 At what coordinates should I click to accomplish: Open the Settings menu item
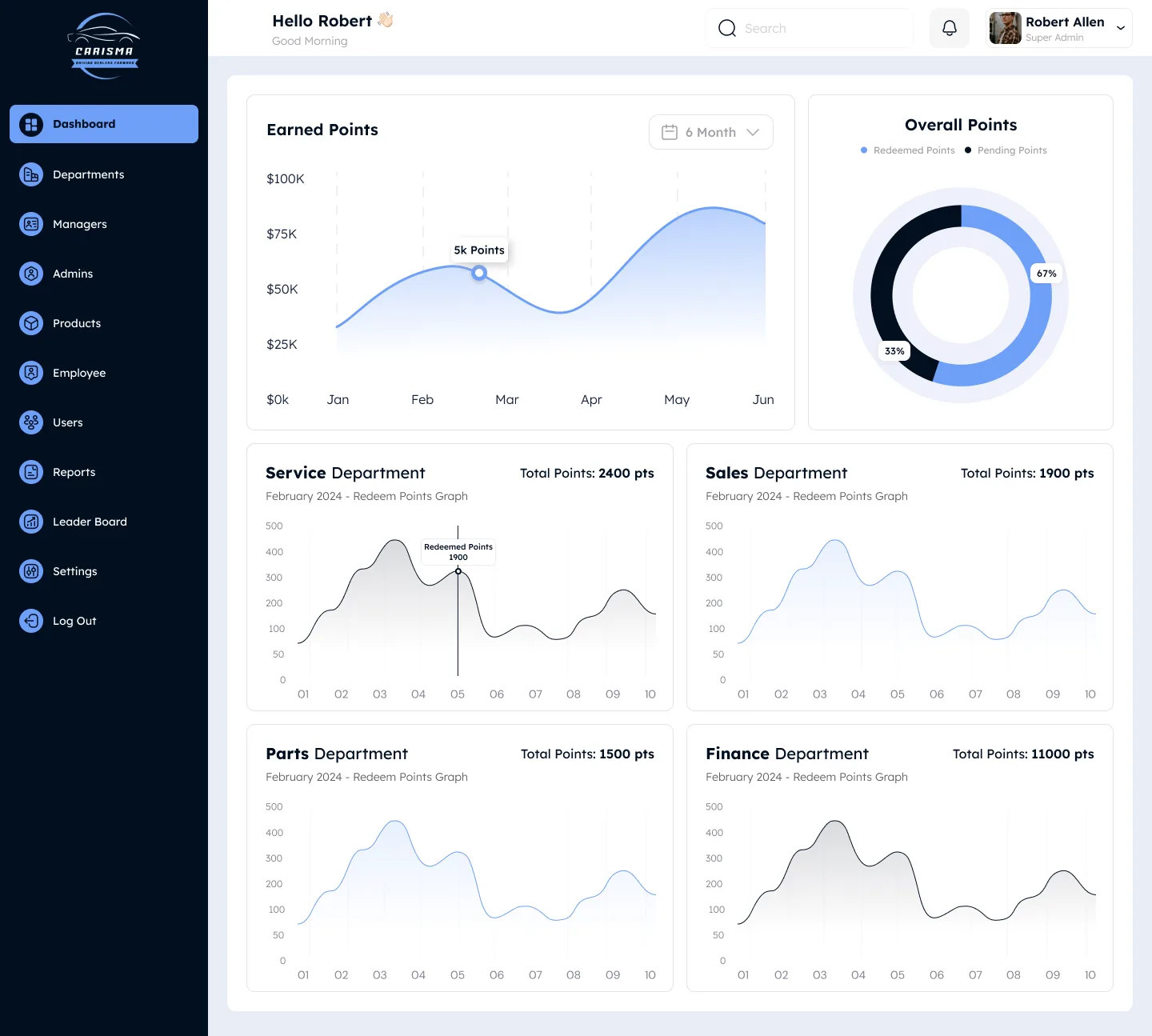pos(75,571)
